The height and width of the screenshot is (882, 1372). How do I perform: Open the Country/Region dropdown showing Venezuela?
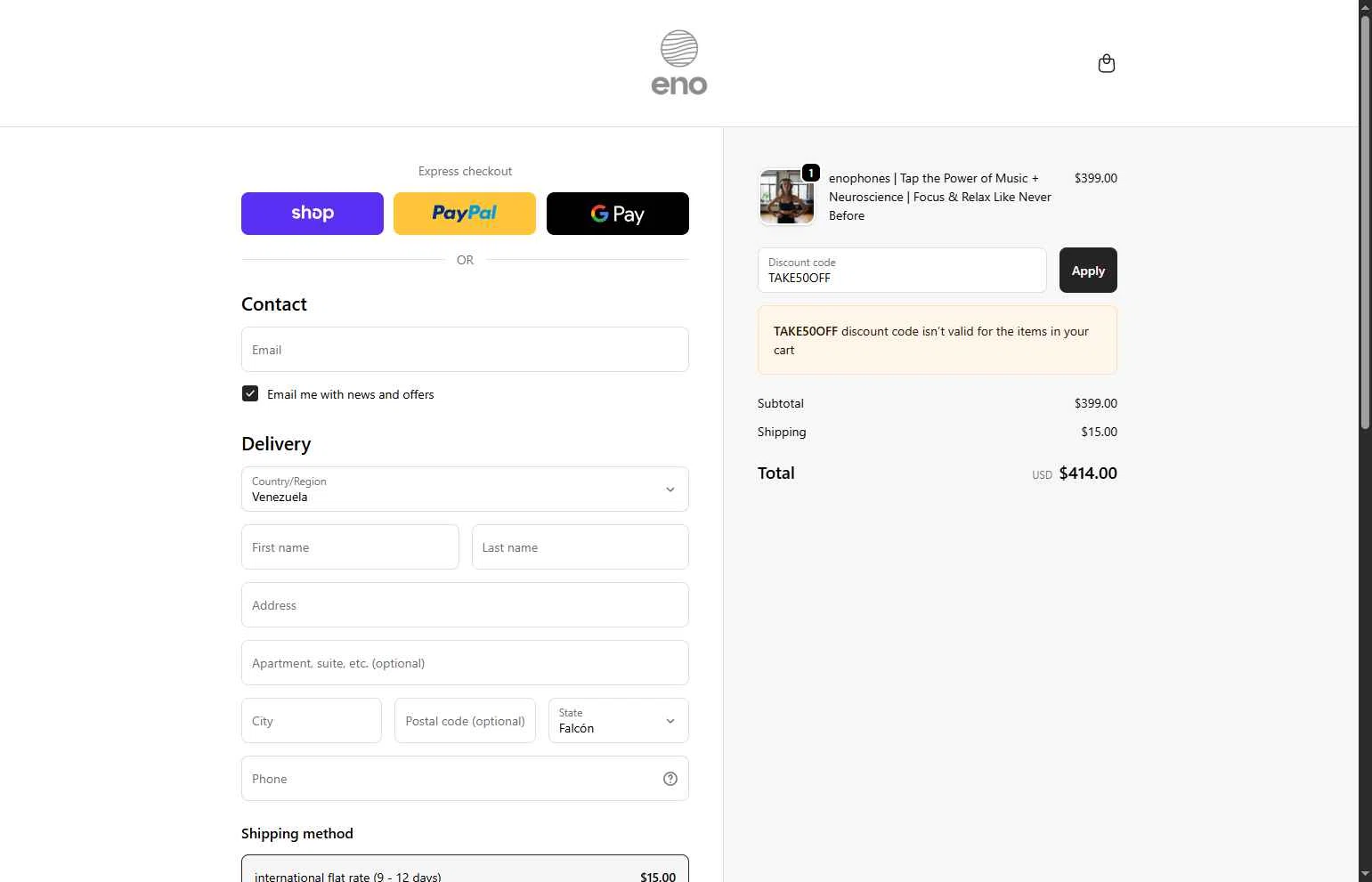465,490
